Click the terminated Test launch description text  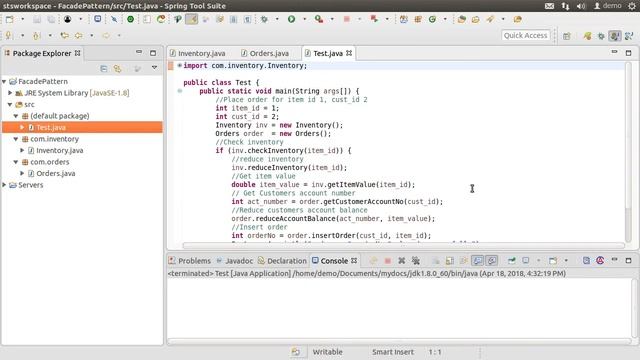click(x=367, y=273)
